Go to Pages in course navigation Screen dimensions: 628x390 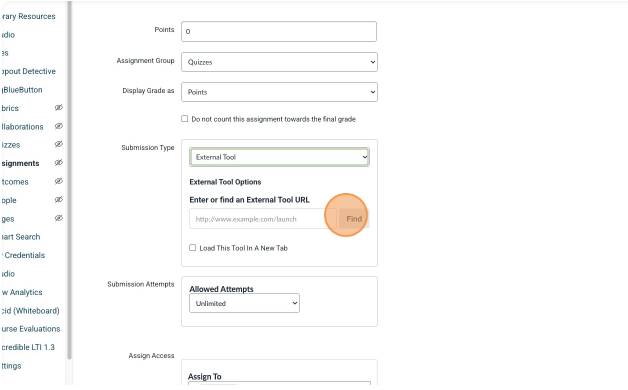click(7, 219)
